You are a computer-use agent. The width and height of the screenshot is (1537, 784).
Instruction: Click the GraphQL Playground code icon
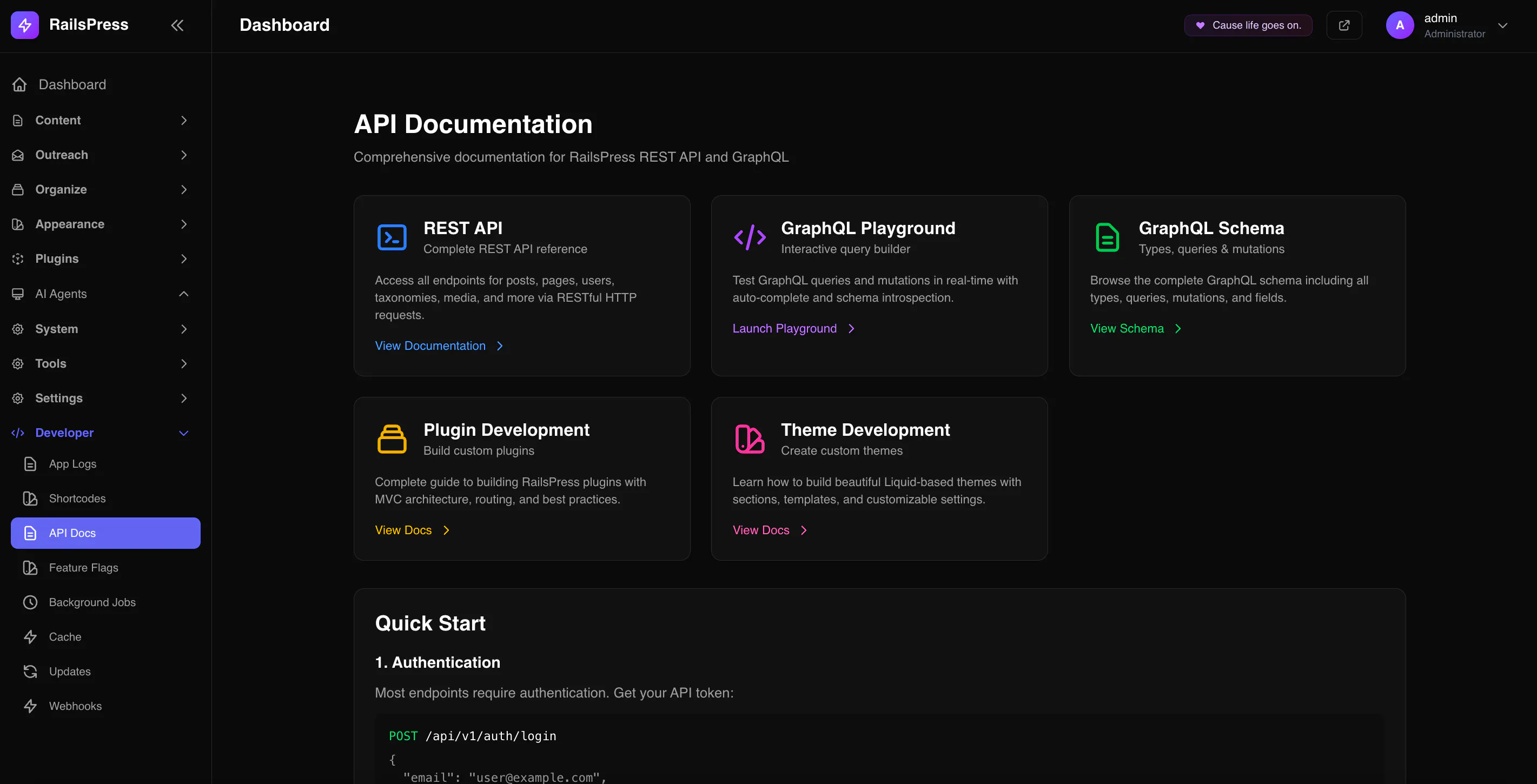point(750,237)
